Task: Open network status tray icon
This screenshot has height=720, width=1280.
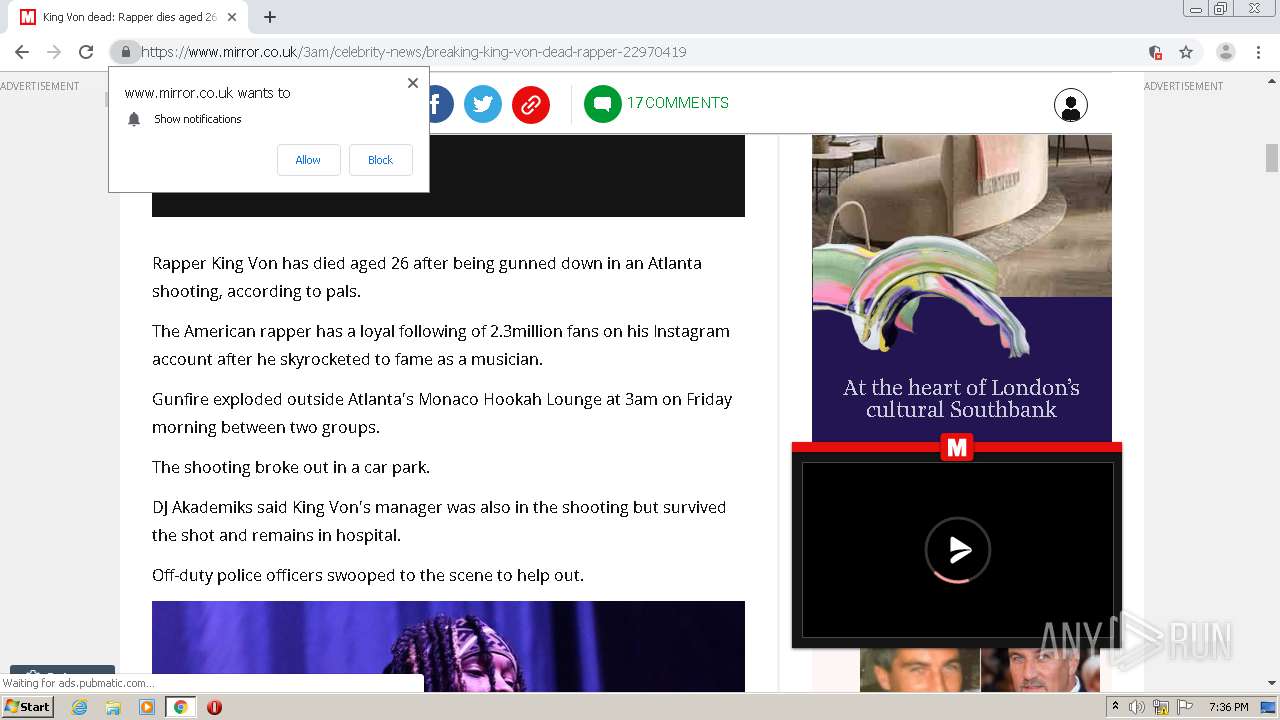Action: pos(1161,707)
